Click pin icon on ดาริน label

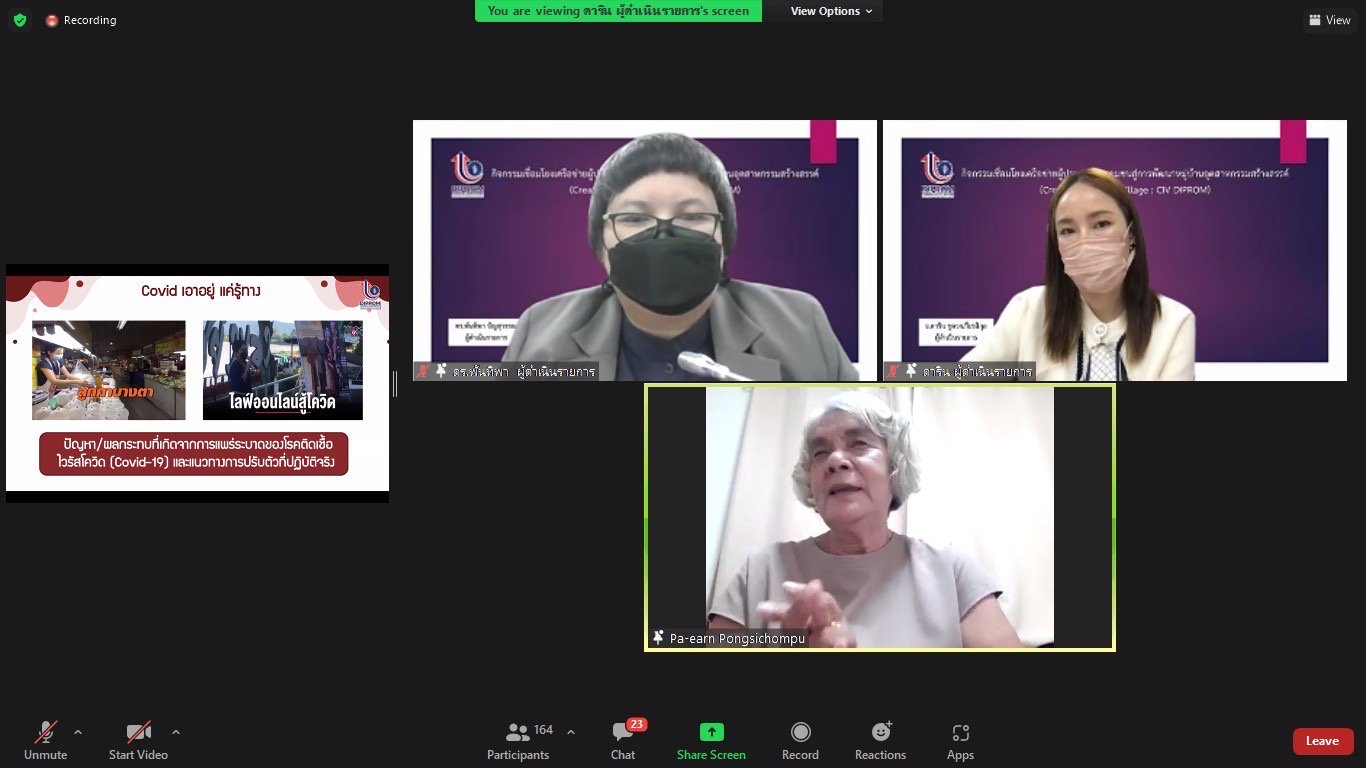click(911, 371)
